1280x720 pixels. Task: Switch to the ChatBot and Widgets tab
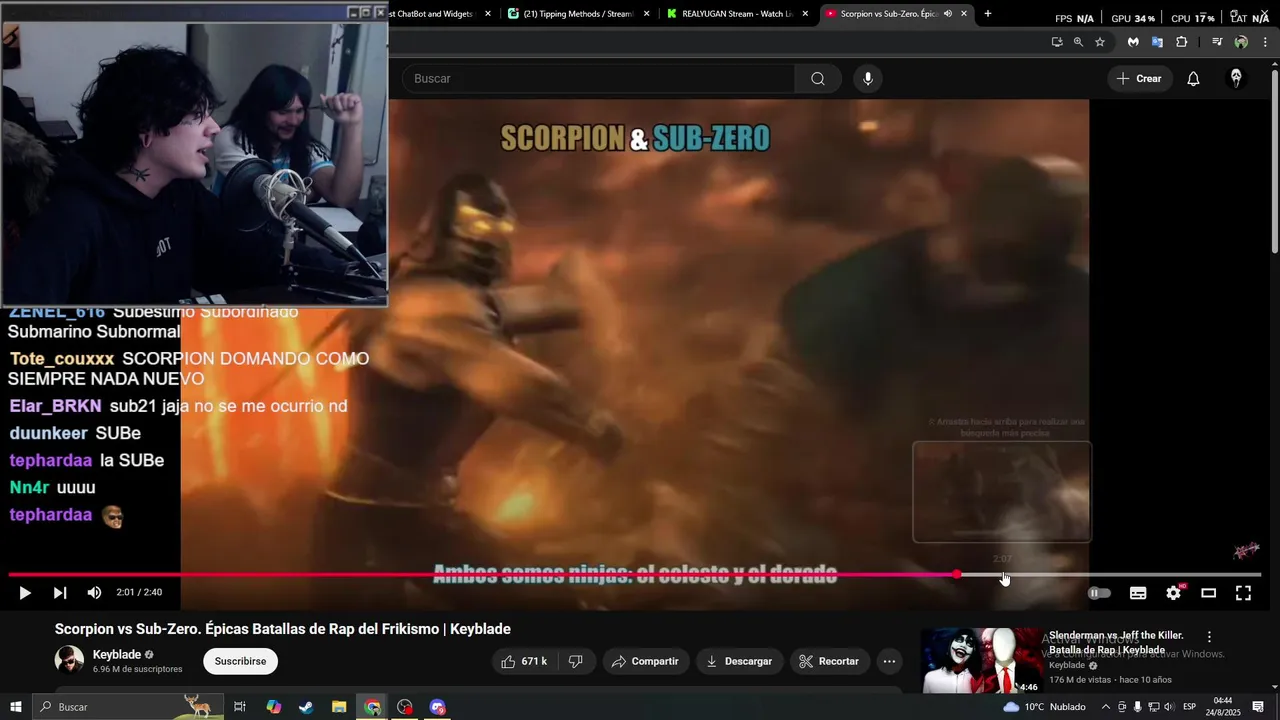pos(433,14)
